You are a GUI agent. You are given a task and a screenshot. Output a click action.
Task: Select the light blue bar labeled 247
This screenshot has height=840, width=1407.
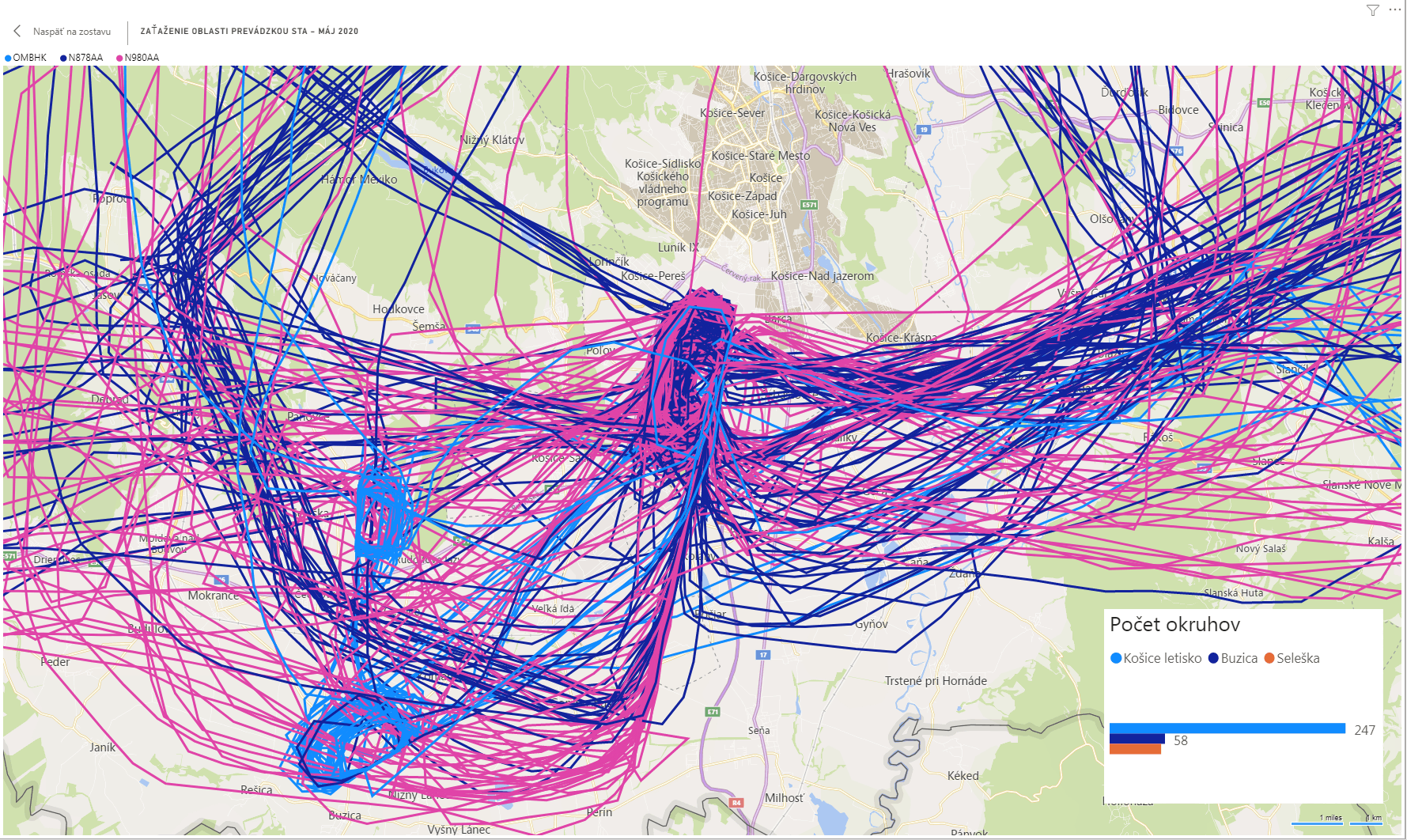click(x=1227, y=728)
